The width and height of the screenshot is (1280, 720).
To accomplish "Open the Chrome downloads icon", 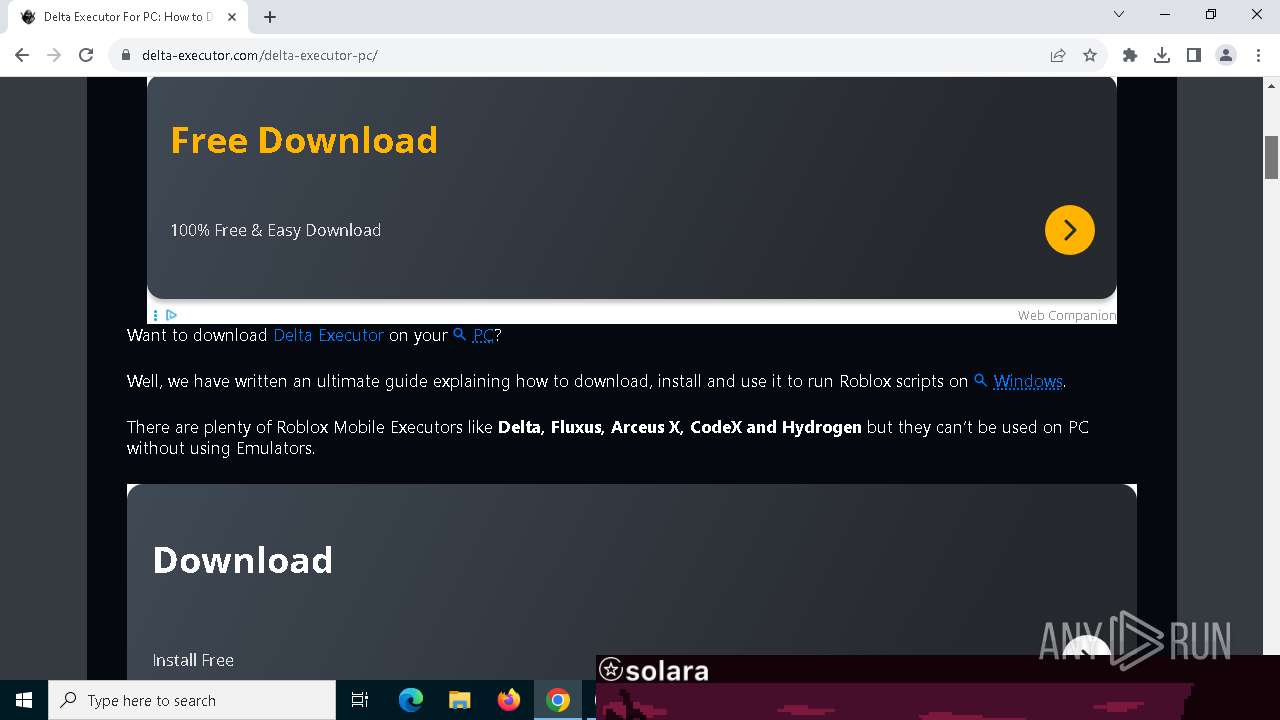I will pyautogui.click(x=1162, y=55).
